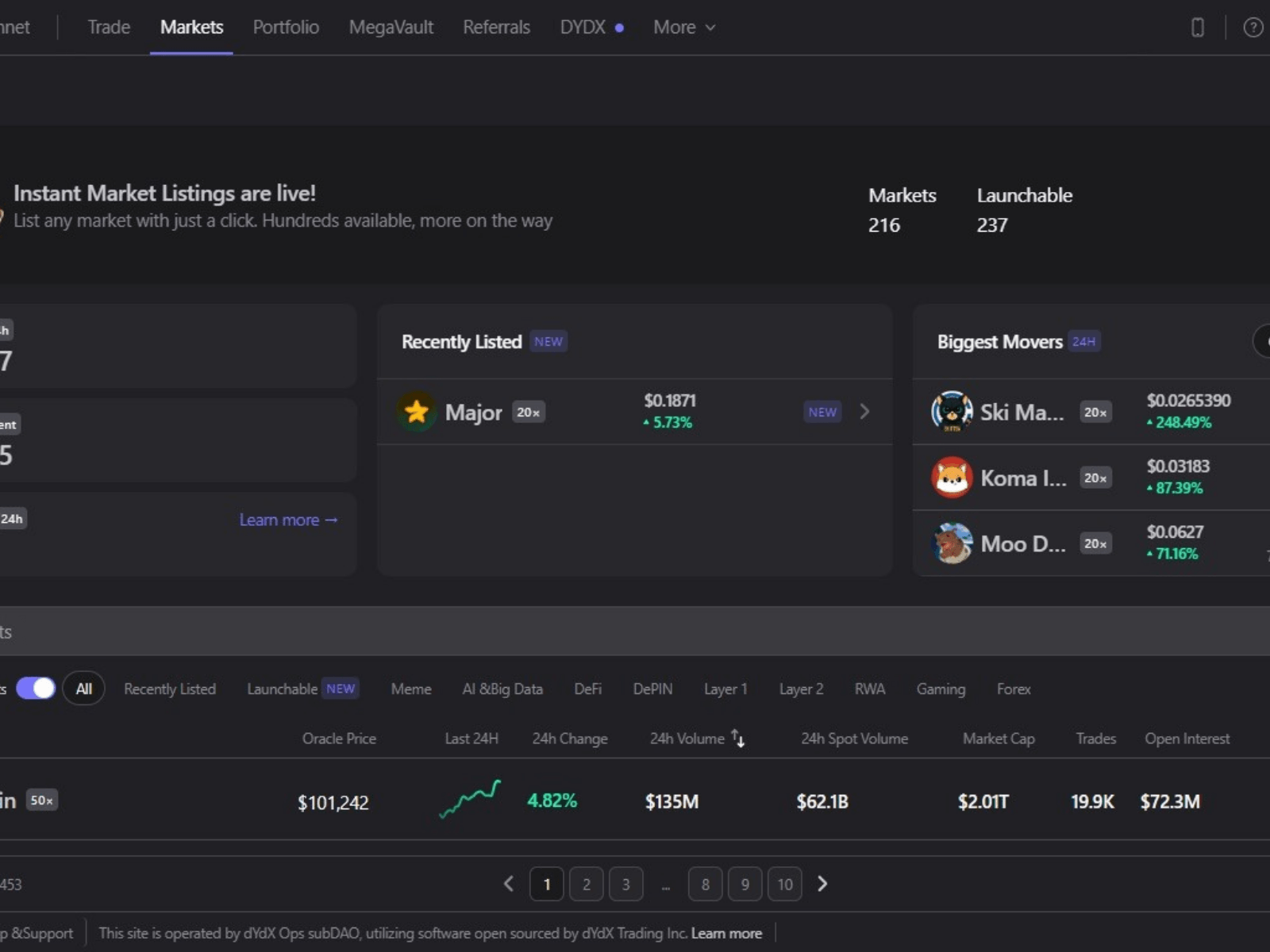Filter by Gaming category
1270x952 pixels.
coord(941,689)
